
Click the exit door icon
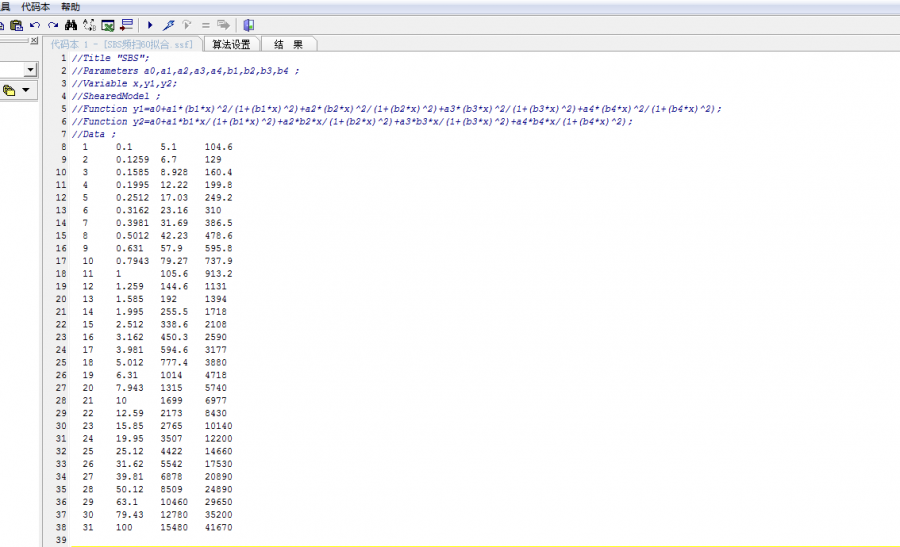click(x=249, y=25)
